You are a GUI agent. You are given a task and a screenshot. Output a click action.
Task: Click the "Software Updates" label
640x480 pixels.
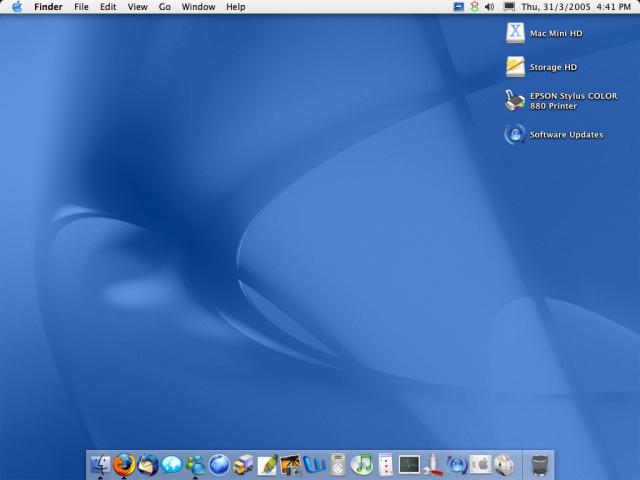click(x=567, y=135)
